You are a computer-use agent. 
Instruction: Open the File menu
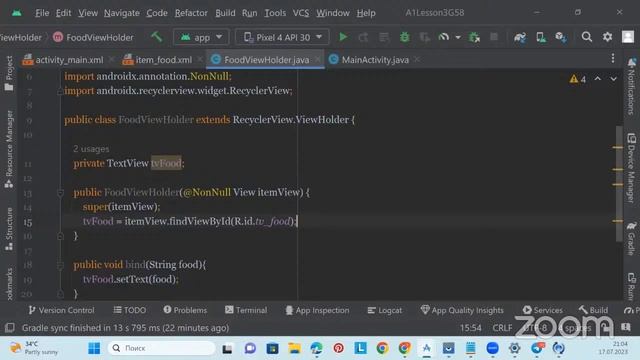point(42,13)
